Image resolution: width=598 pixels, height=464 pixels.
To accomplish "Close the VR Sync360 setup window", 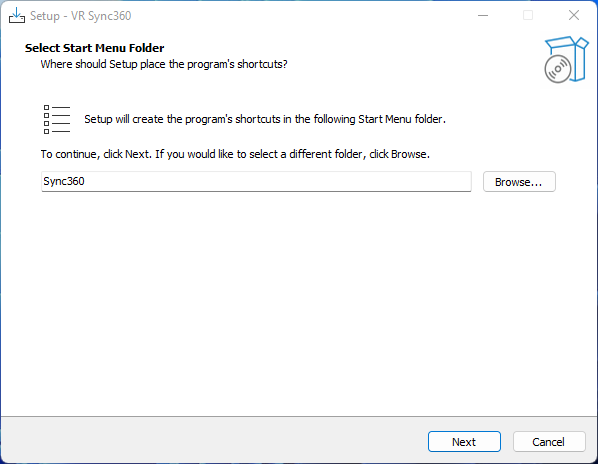I will click(574, 16).
